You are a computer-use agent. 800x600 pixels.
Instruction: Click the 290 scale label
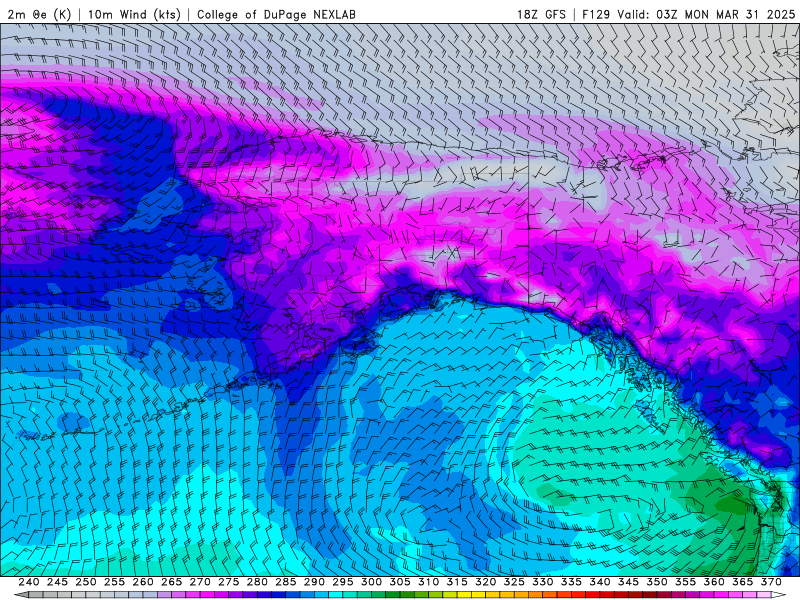click(314, 582)
